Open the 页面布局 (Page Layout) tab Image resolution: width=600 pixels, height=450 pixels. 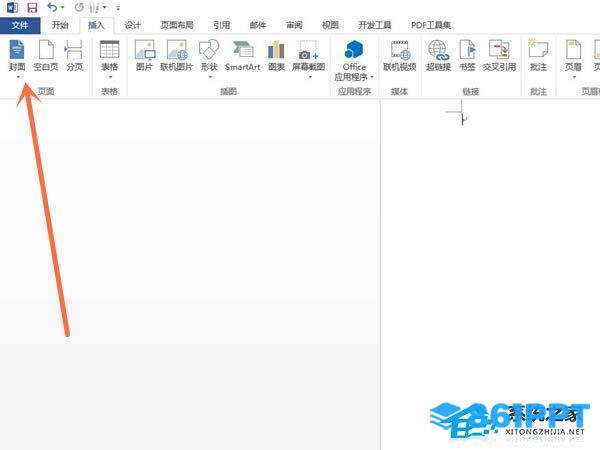tap(177, 25)
